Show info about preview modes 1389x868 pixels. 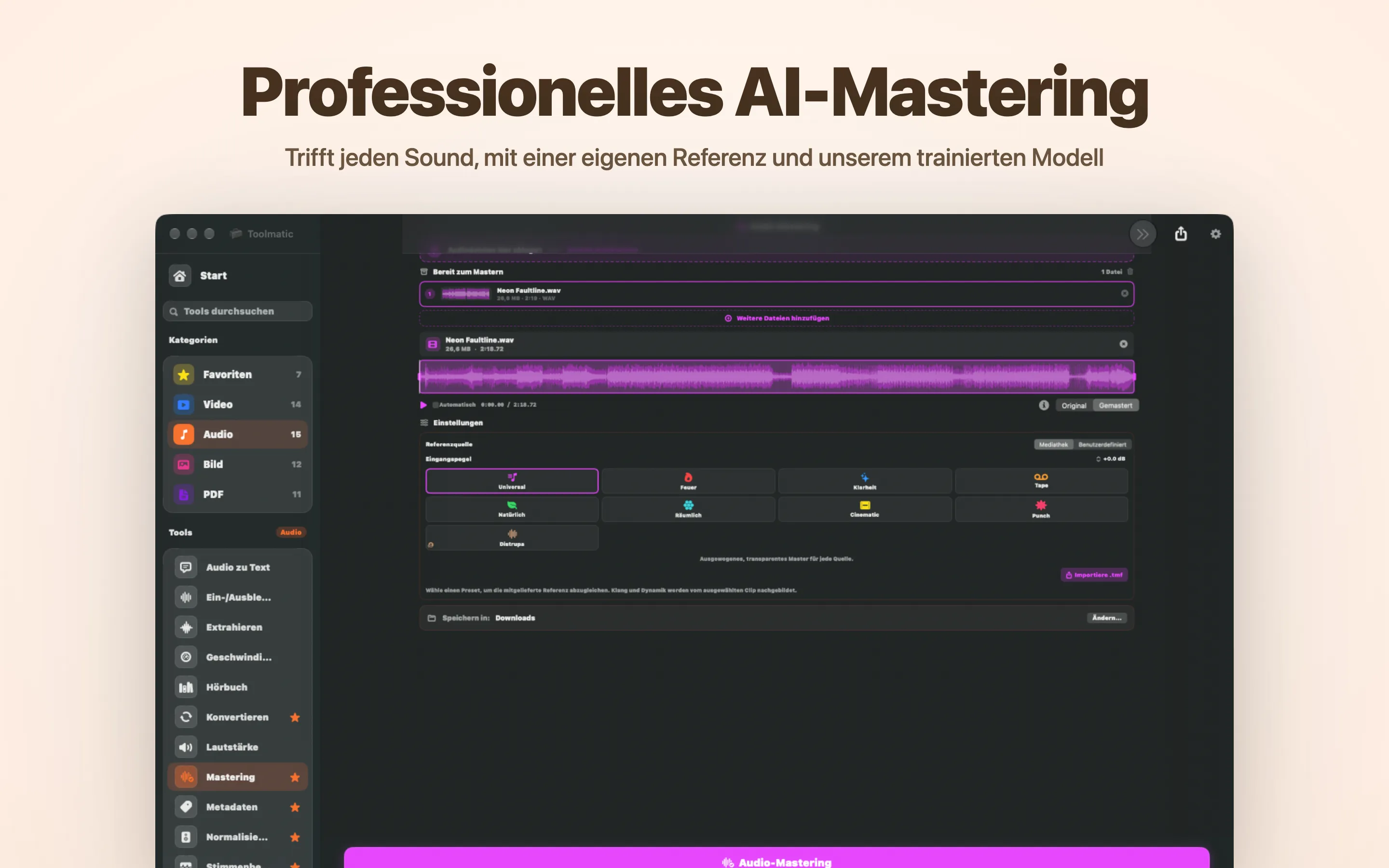pos(1044,405)
